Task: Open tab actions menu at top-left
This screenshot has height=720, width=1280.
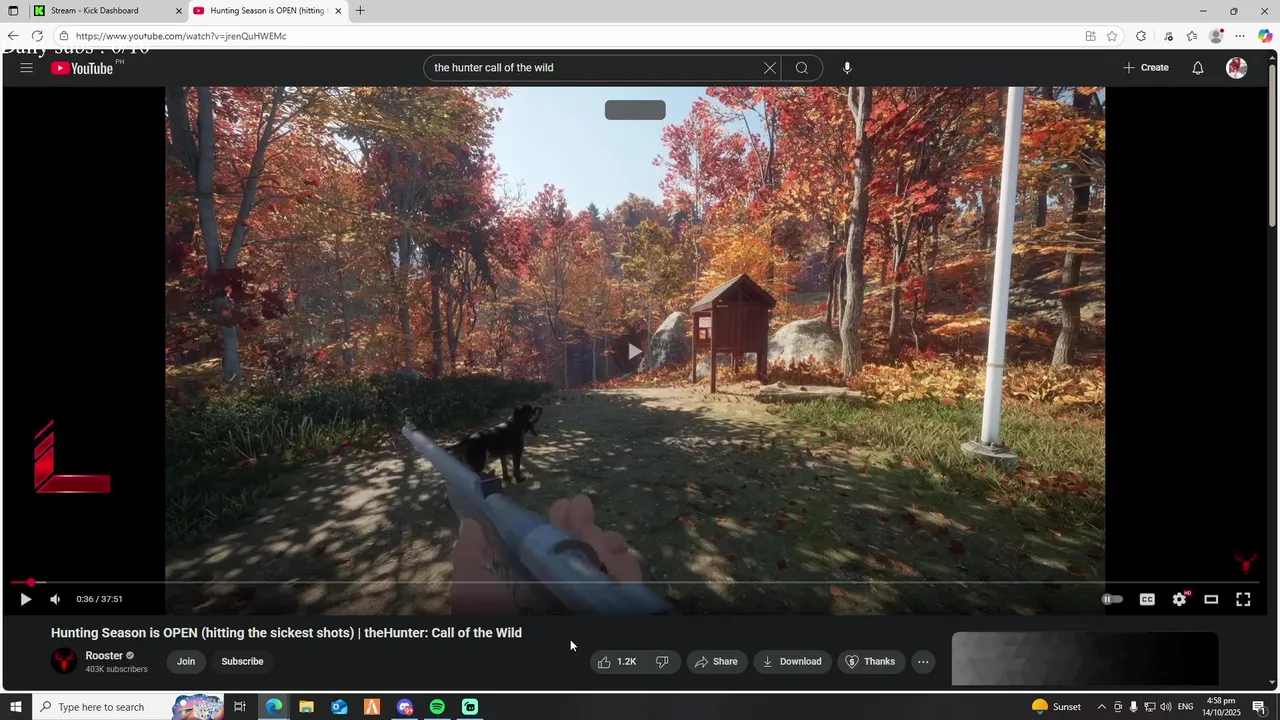Action: pyautogui.click(x=13, y=11)
